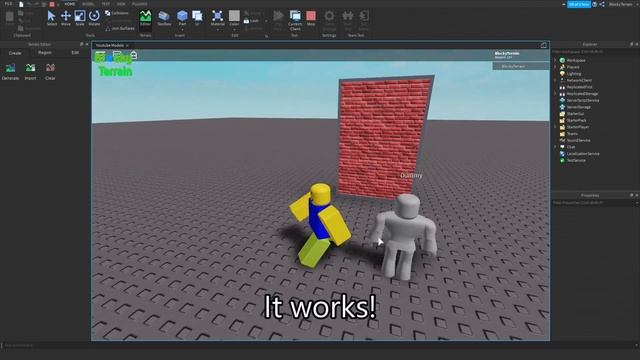This screenshot has height=360, width=640.
Task: Select TestService in Explorer
Action: 576,160
